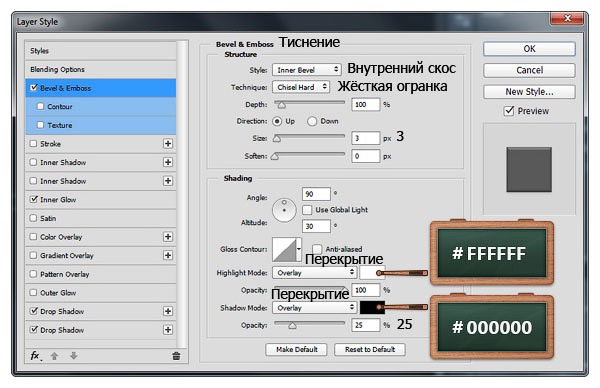Enable Anti-aliased checkbox
This screenshot has width=600, height=388.
click(x=317, y=249)
